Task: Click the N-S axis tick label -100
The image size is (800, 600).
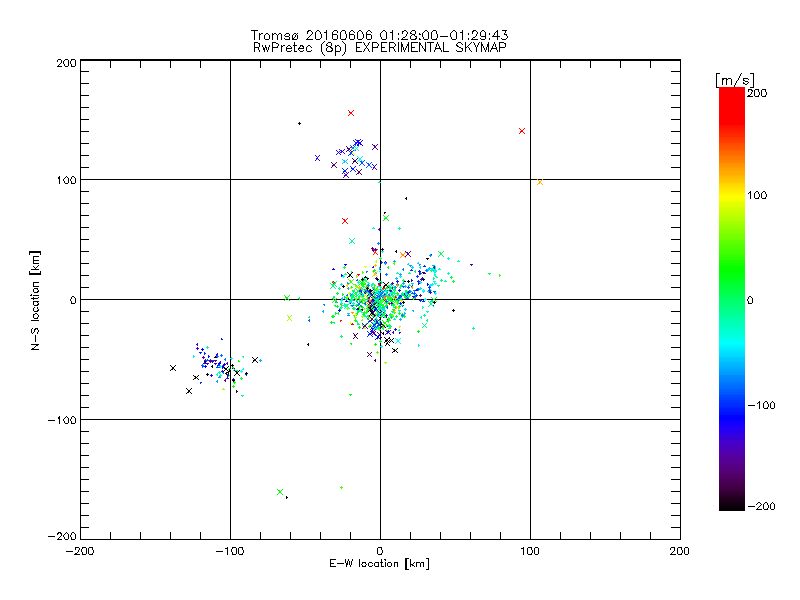Action: coord(62,420)
